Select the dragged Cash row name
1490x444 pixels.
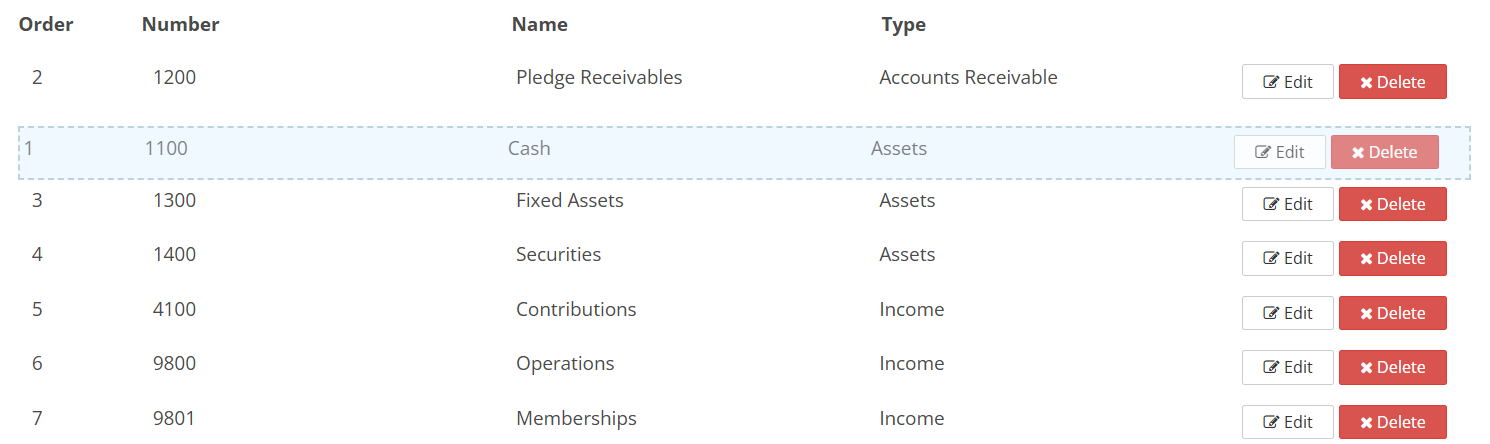(x=529, y=149)
